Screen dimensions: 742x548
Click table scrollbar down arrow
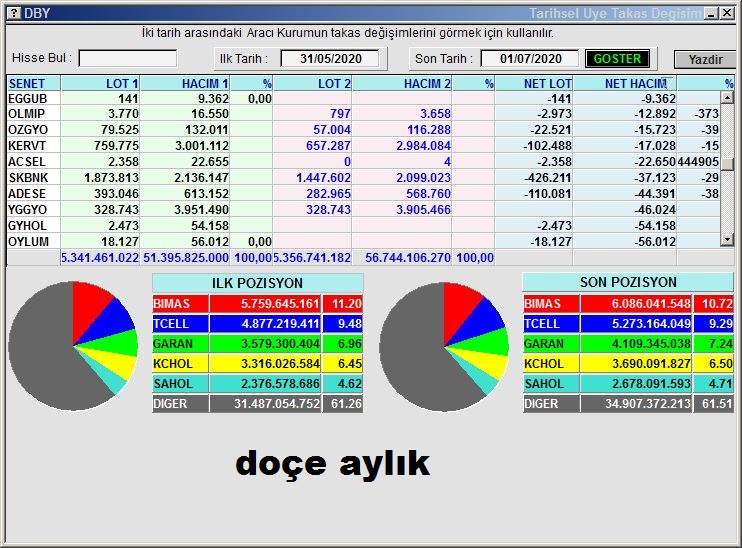(x=727, y=240)
